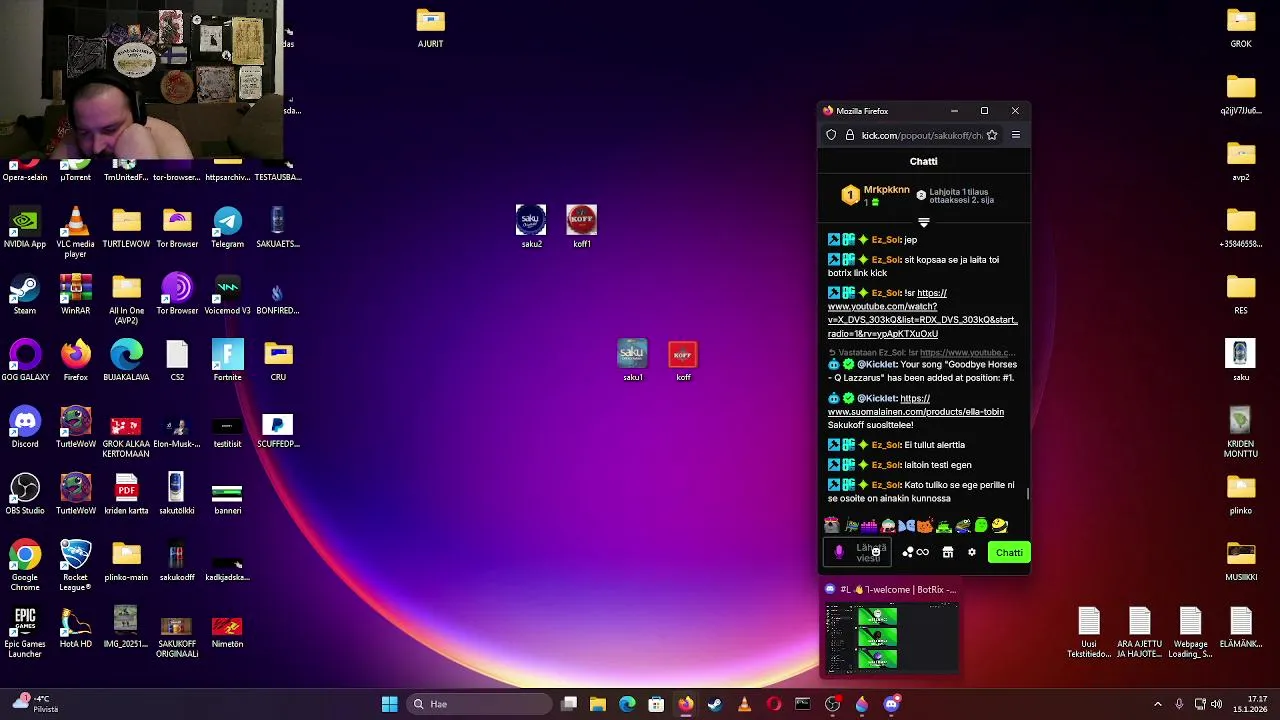The height and width of the screenshot is (720, 1280).
Task: Open the Goodbye Horses YouTube link
Action: click(x=922, y=313)
